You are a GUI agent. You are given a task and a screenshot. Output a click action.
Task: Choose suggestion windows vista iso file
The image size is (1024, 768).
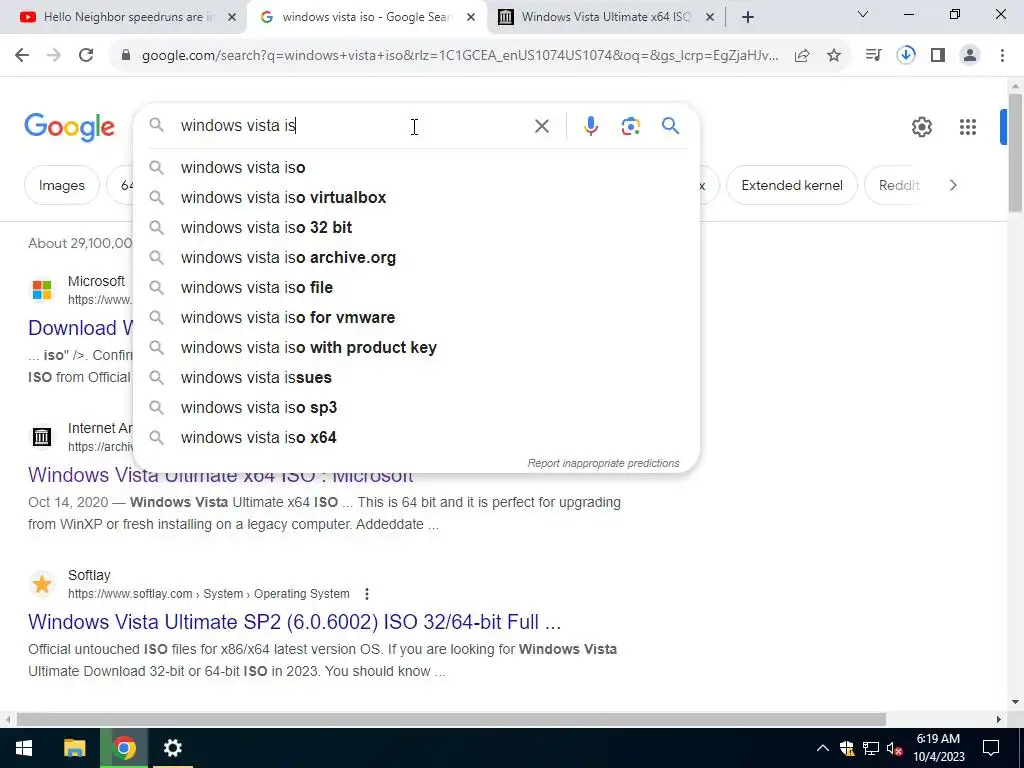tap(416, 287)
